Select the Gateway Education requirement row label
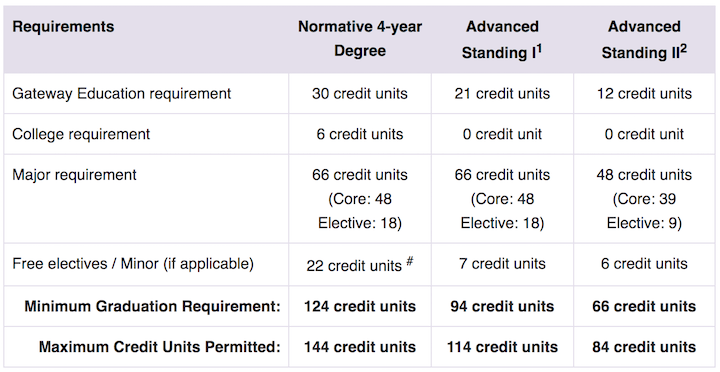This screenshot has height=372, width=720. tap(122, 94)
